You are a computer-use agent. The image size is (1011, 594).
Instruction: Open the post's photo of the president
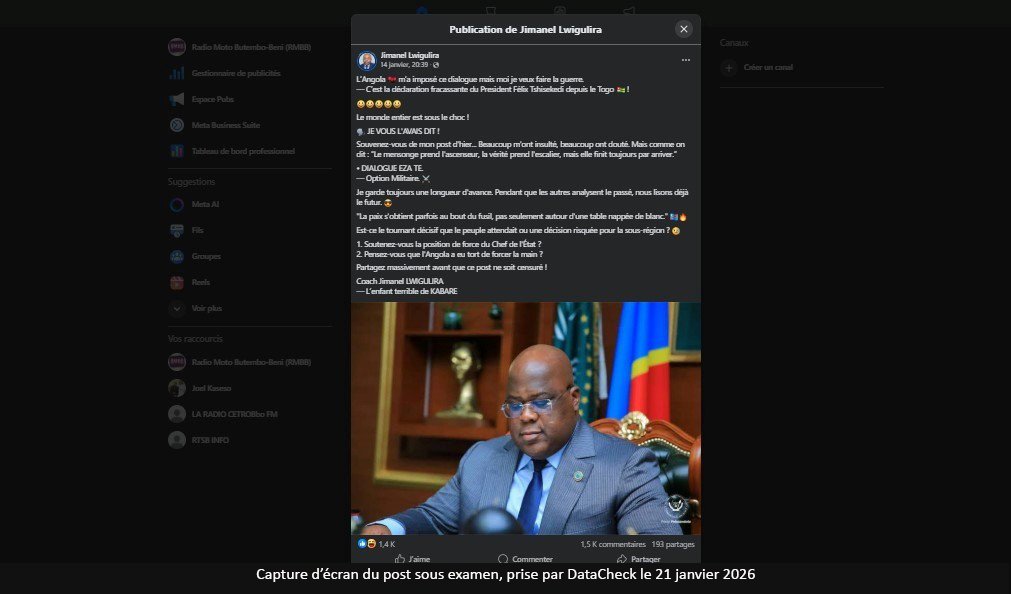click(525, 418)
